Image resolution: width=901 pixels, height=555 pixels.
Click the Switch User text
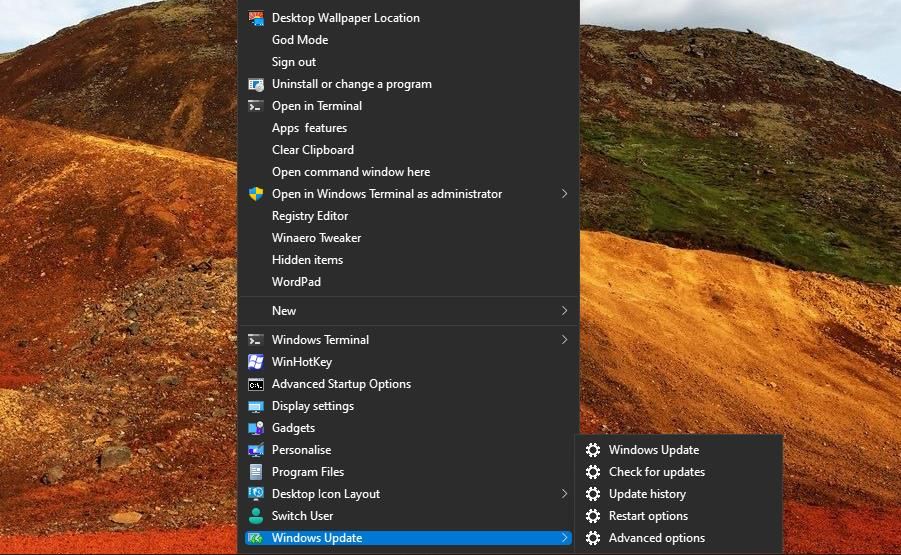coord(302,516)
